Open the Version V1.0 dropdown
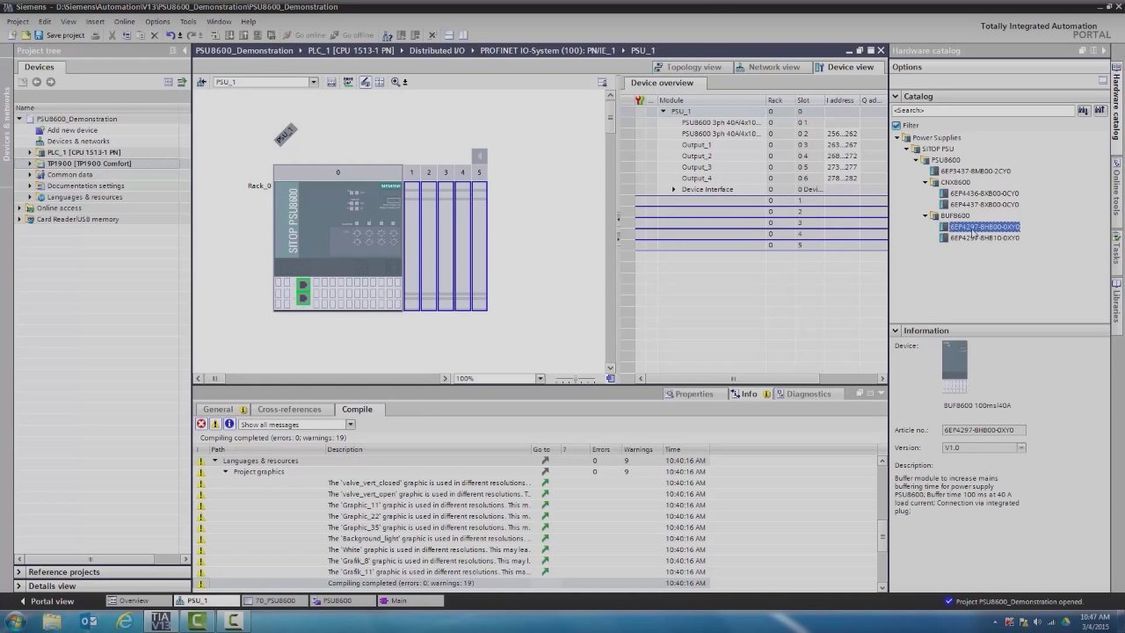This screenshot has width=1125, height=633. [1021, 448]
